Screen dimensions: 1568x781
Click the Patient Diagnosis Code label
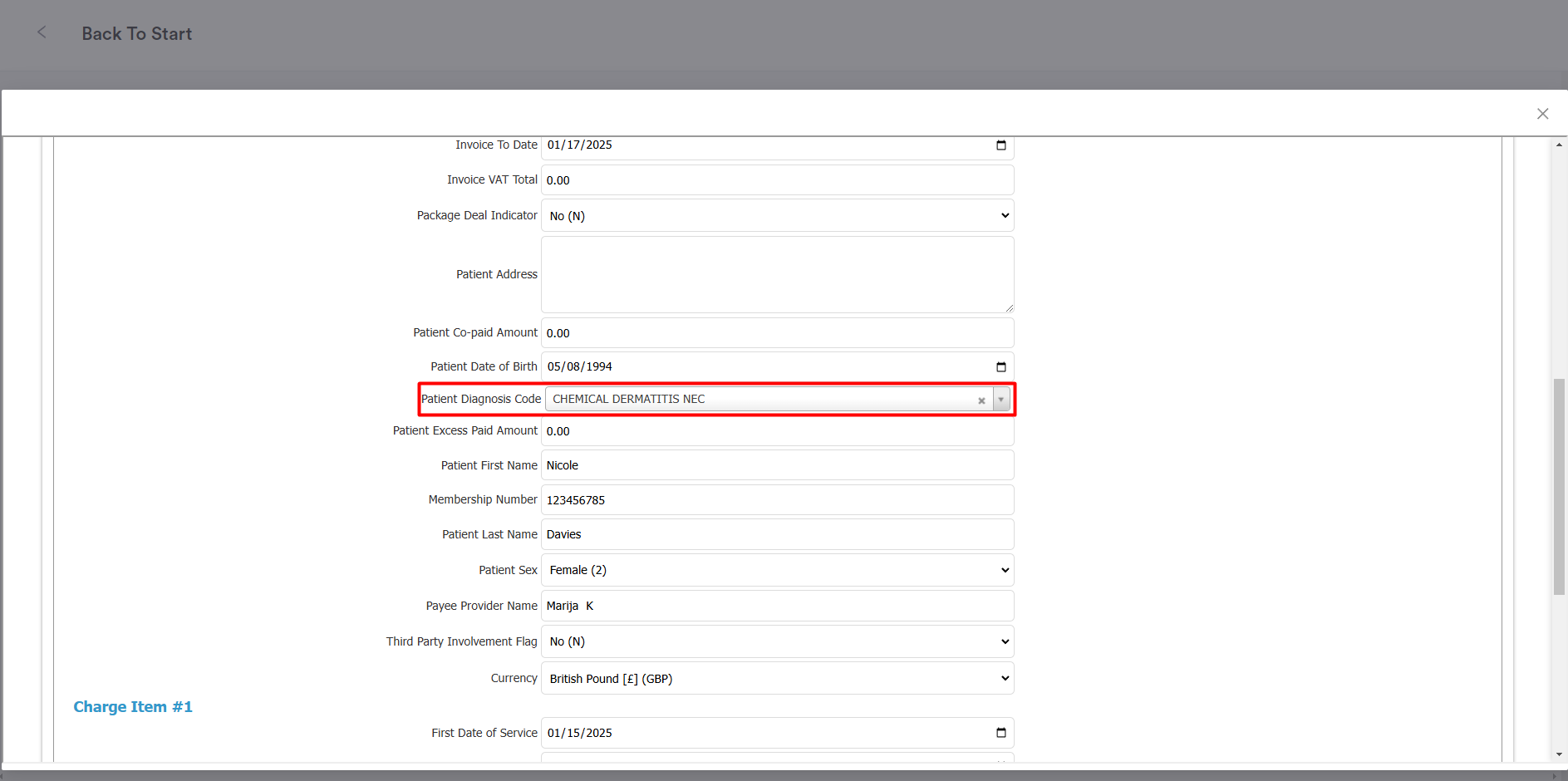[481, 399]
